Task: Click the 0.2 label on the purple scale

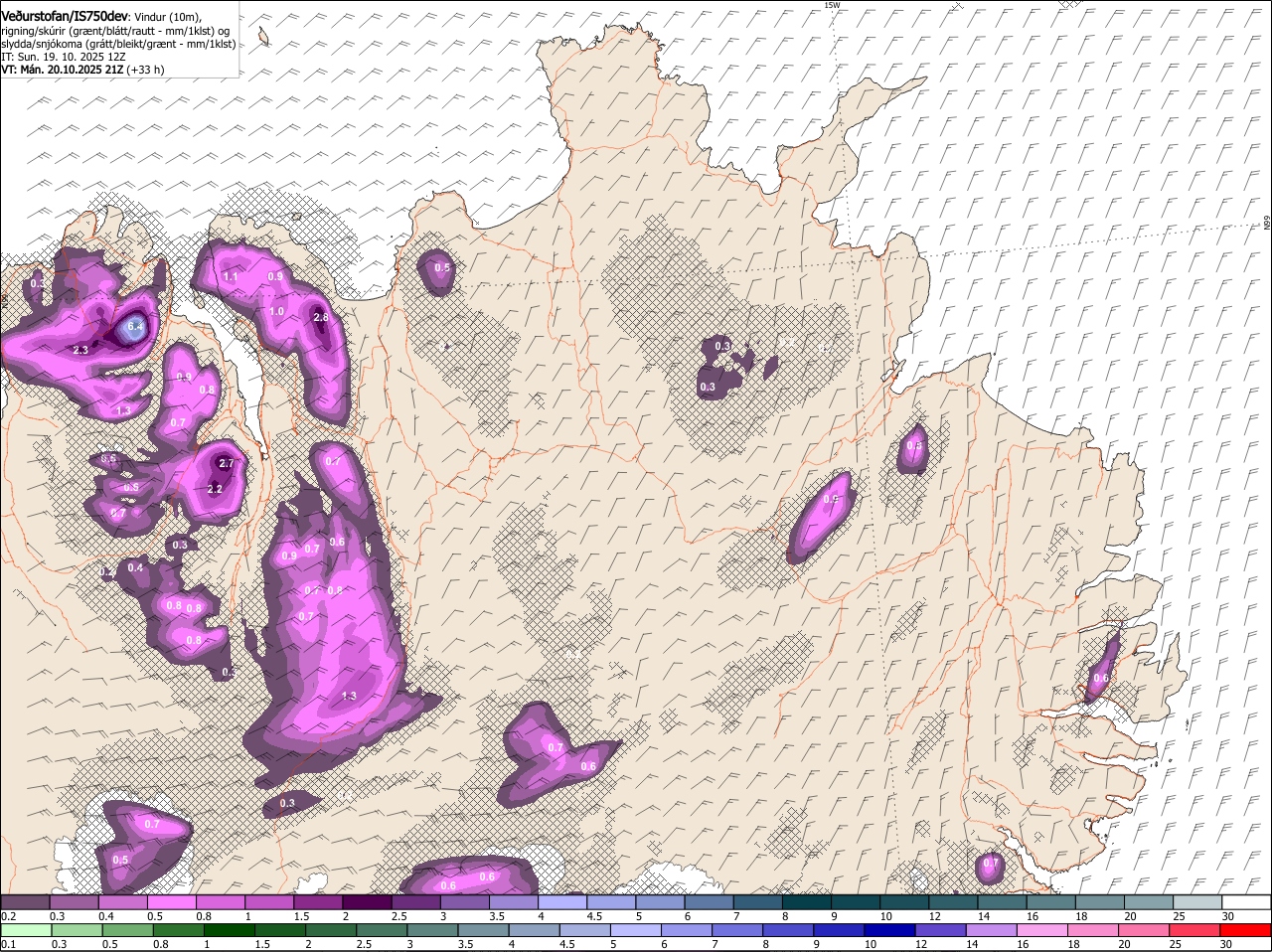Action: click(8, 916)
